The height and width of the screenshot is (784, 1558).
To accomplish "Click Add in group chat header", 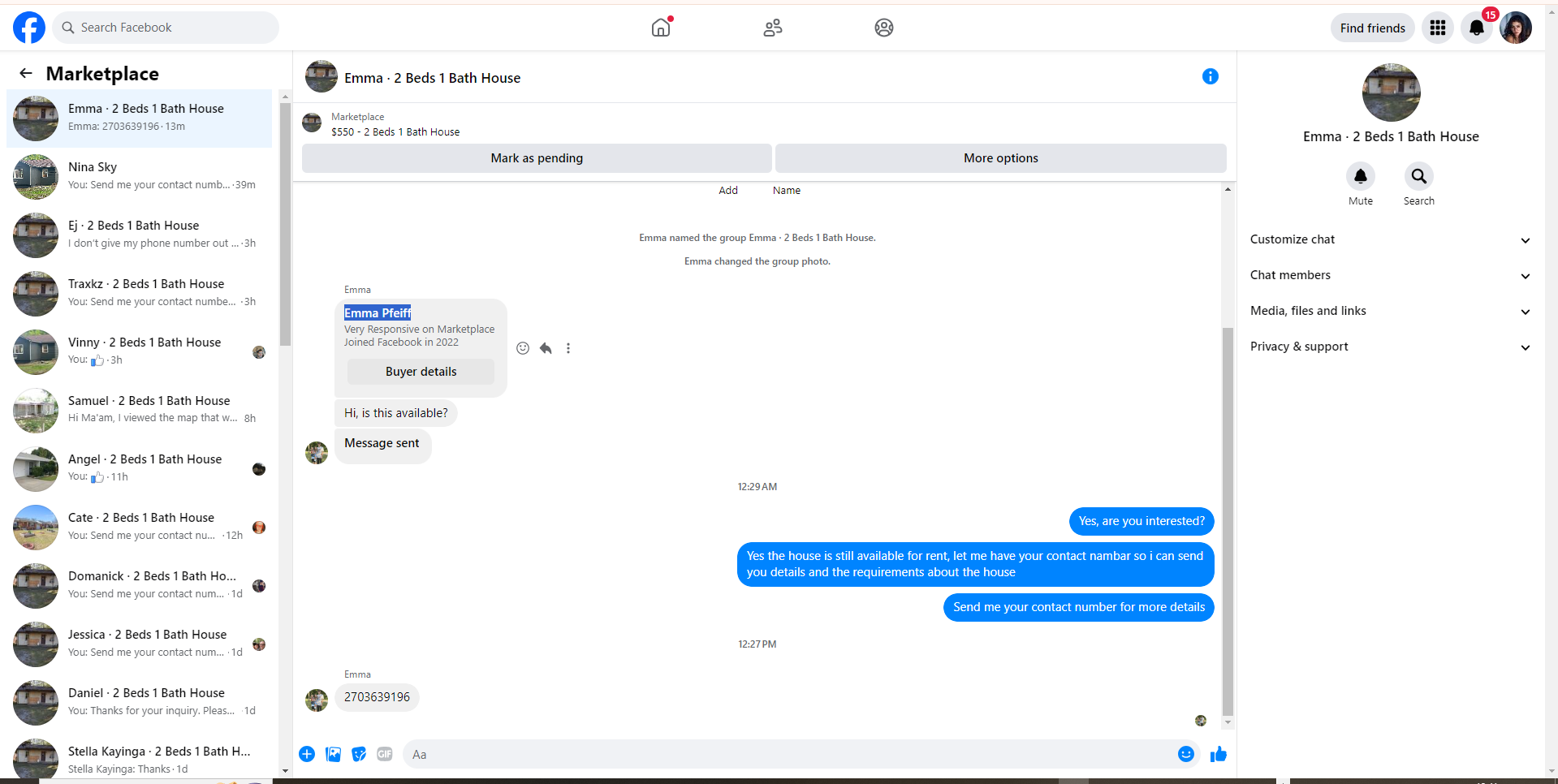I will point(728,191).
